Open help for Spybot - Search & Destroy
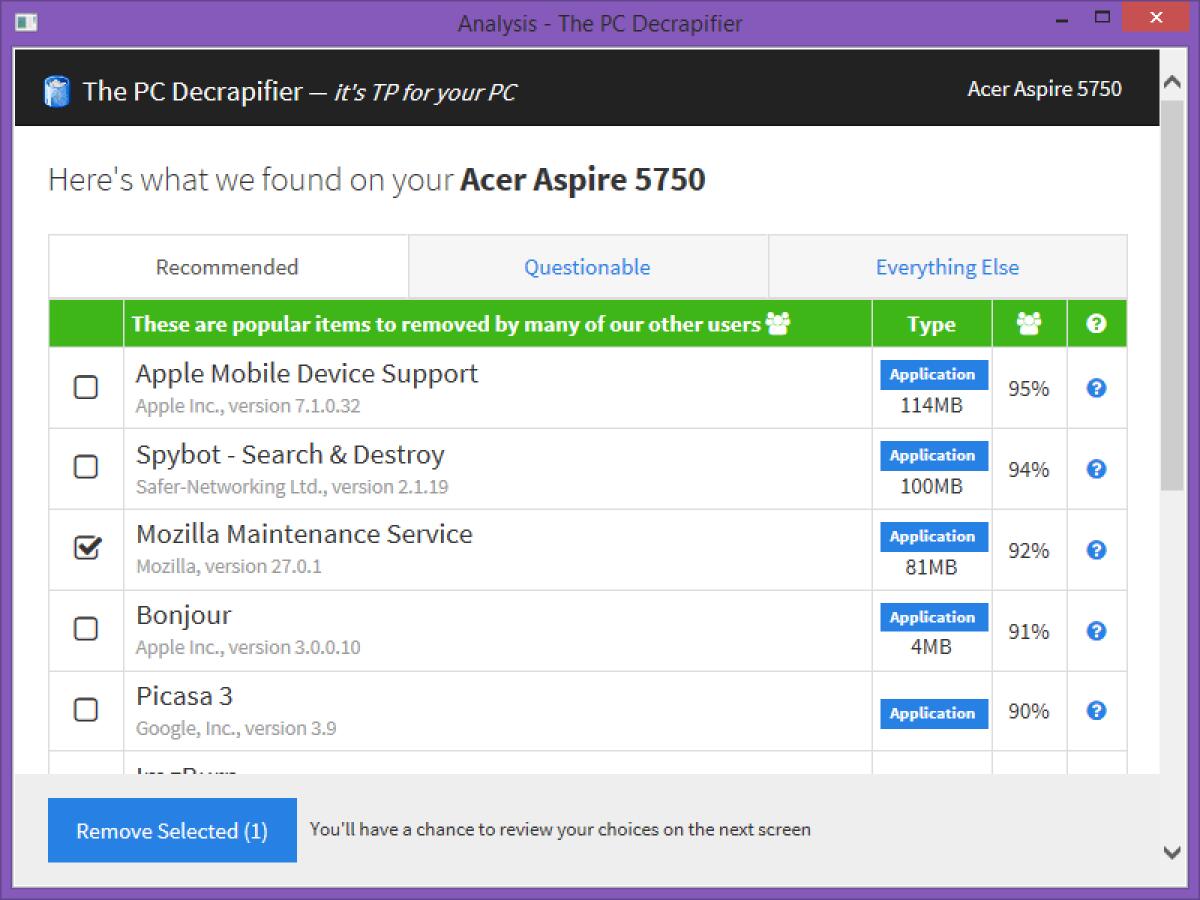Image resolution: width=1200 pixels, height=900 pixels. (x=1096, y=468)
